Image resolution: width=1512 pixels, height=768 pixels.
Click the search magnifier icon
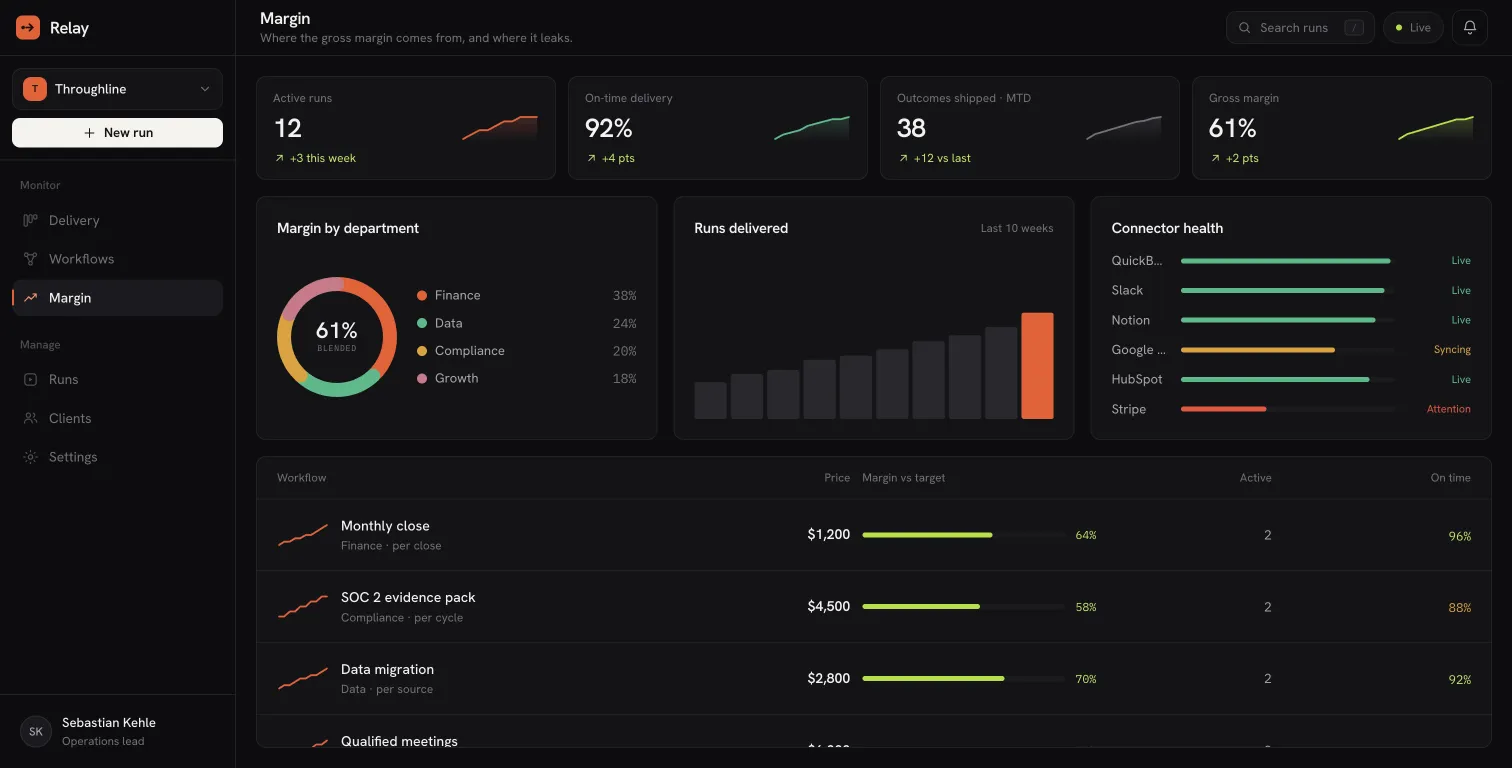click(1245, 28)
